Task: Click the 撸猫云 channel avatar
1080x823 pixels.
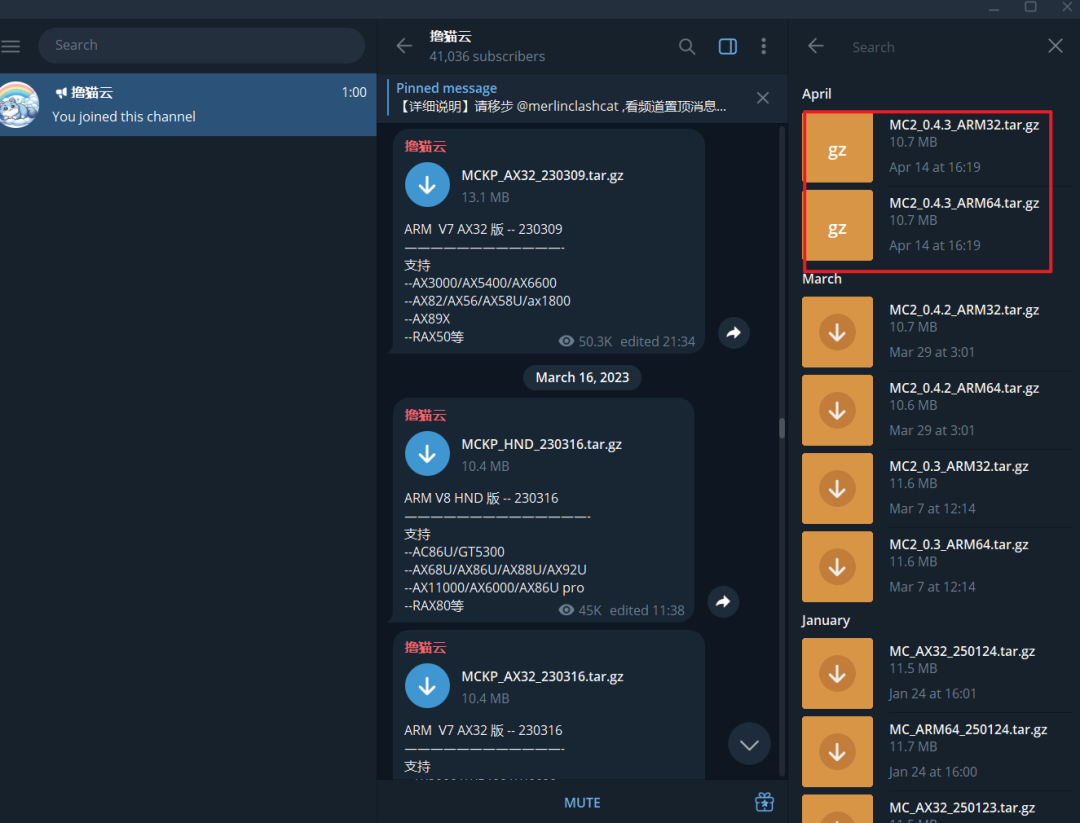Action: pos(19,105)
